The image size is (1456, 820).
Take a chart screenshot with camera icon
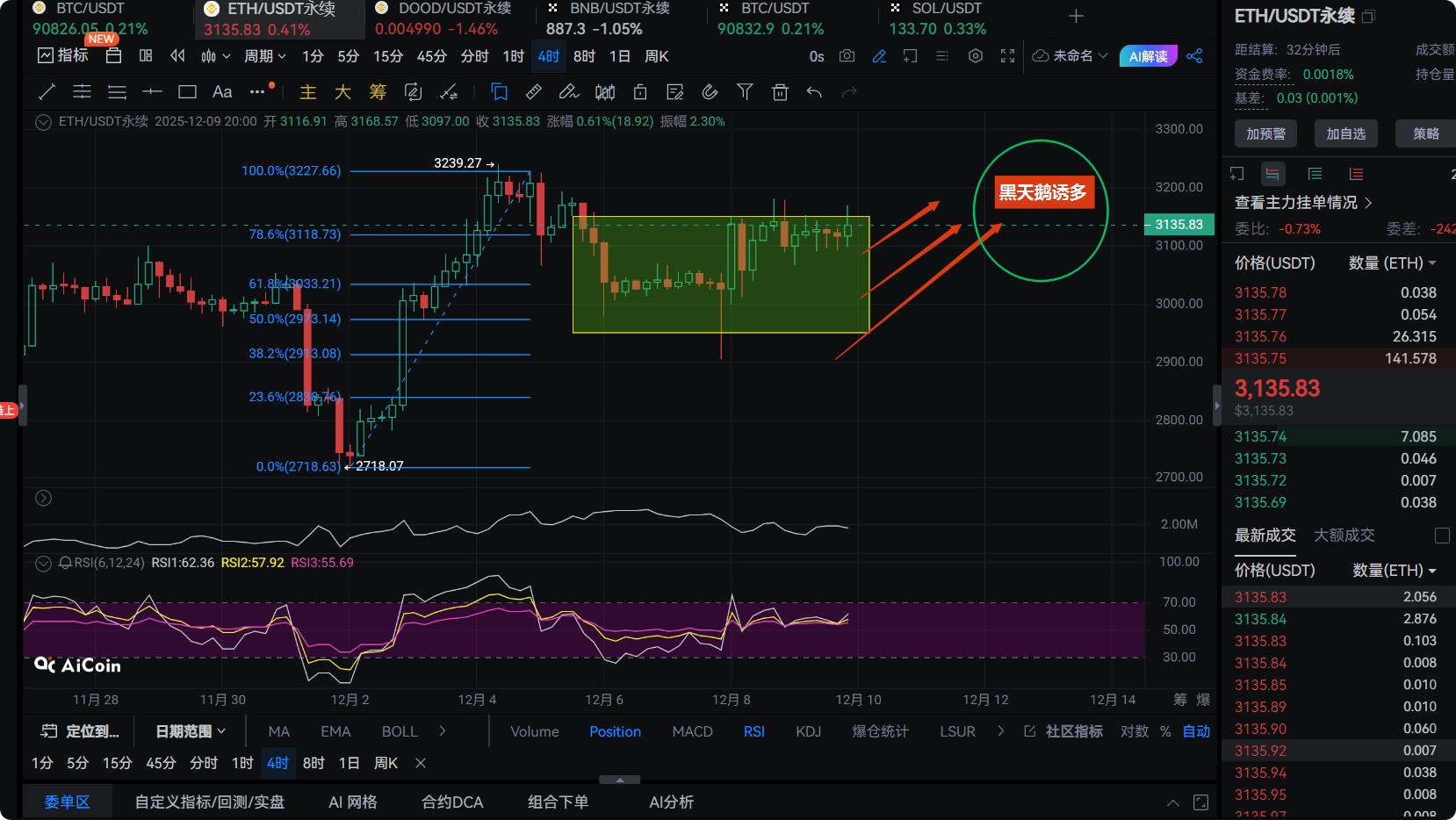pos(847,56)
